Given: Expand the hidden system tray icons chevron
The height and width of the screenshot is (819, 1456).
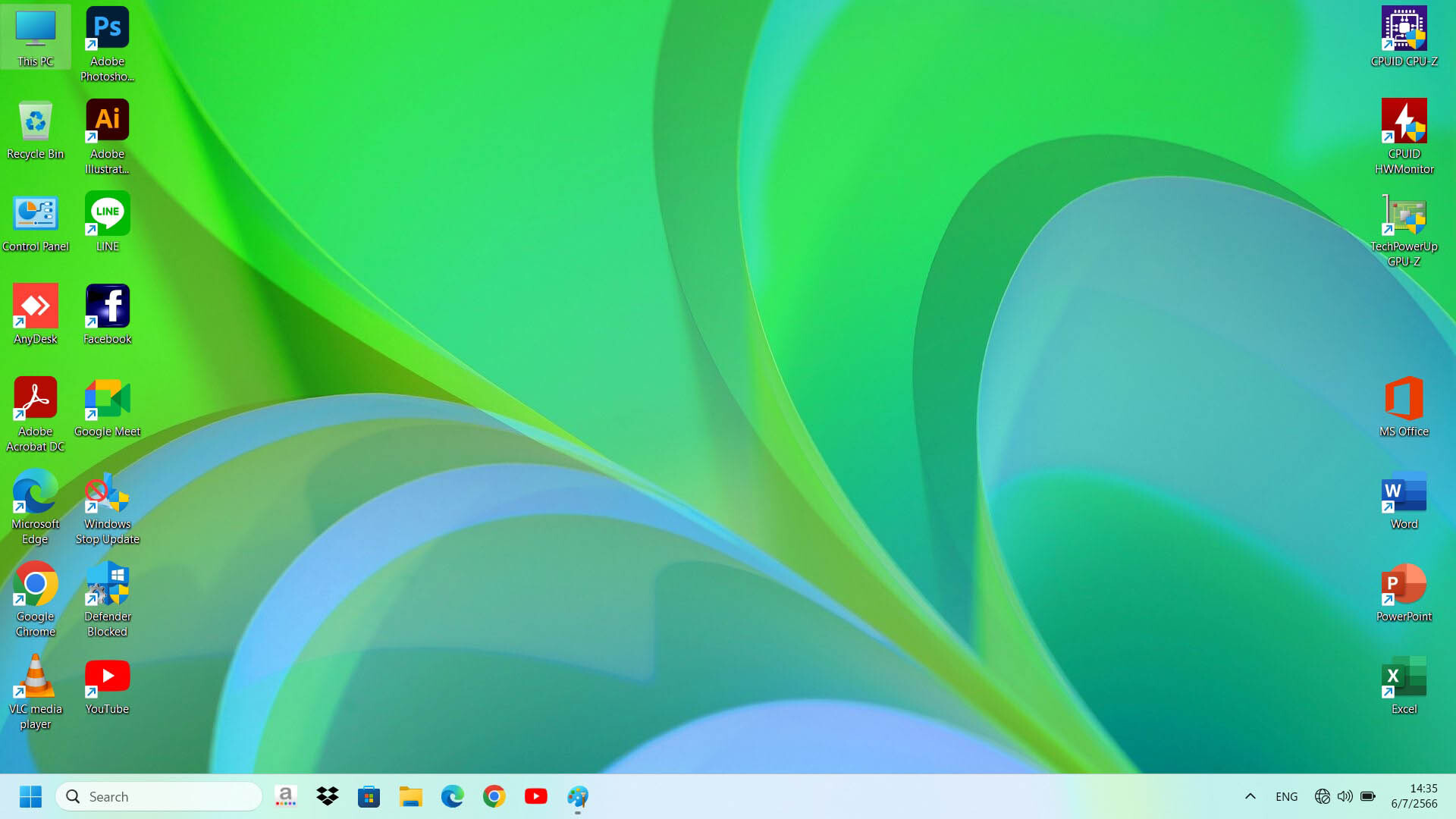Looking at the screenshot, I should tap(1250, 796).
